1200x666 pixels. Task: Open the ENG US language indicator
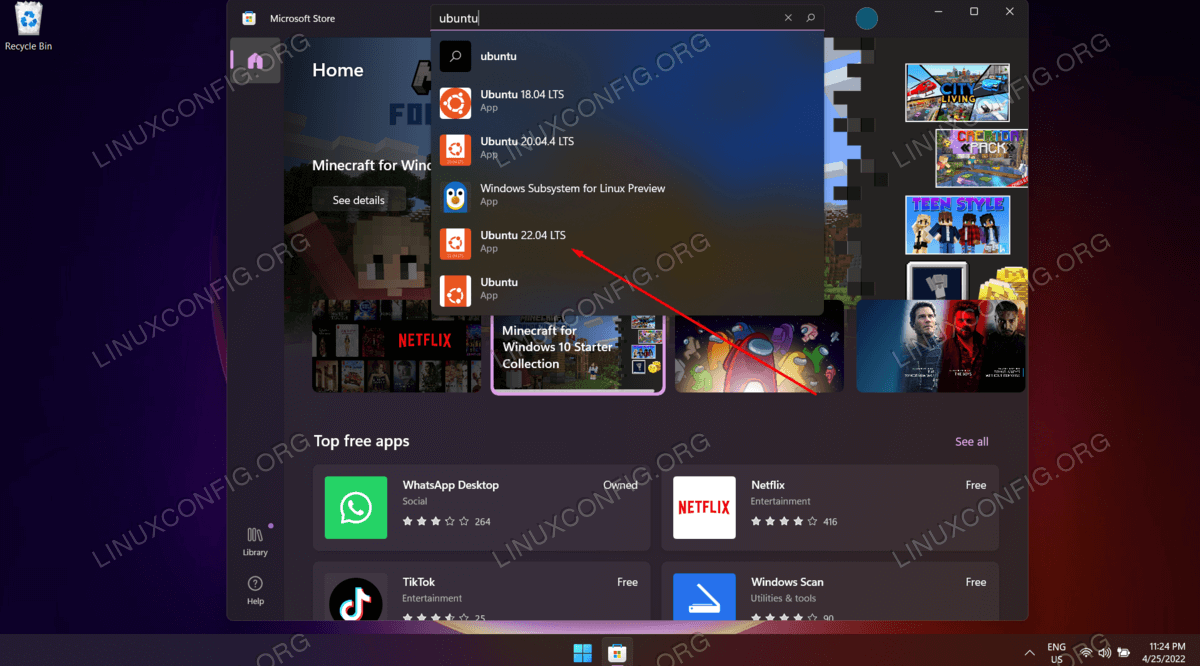point(1056,653)
